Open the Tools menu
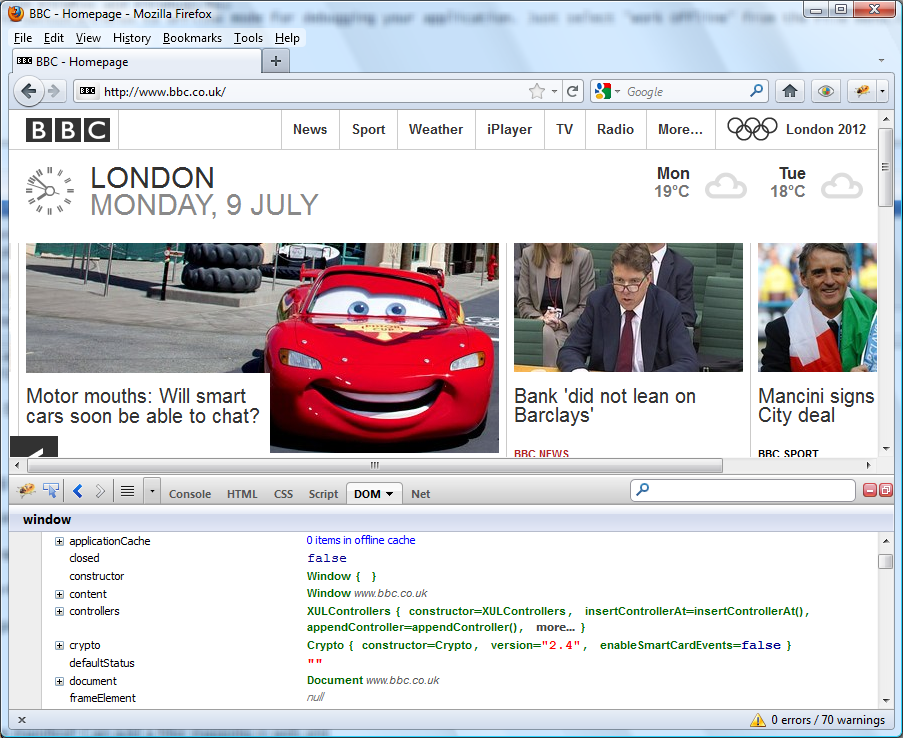The height and width of the screenshot is (738, 903). click(248, 38)
